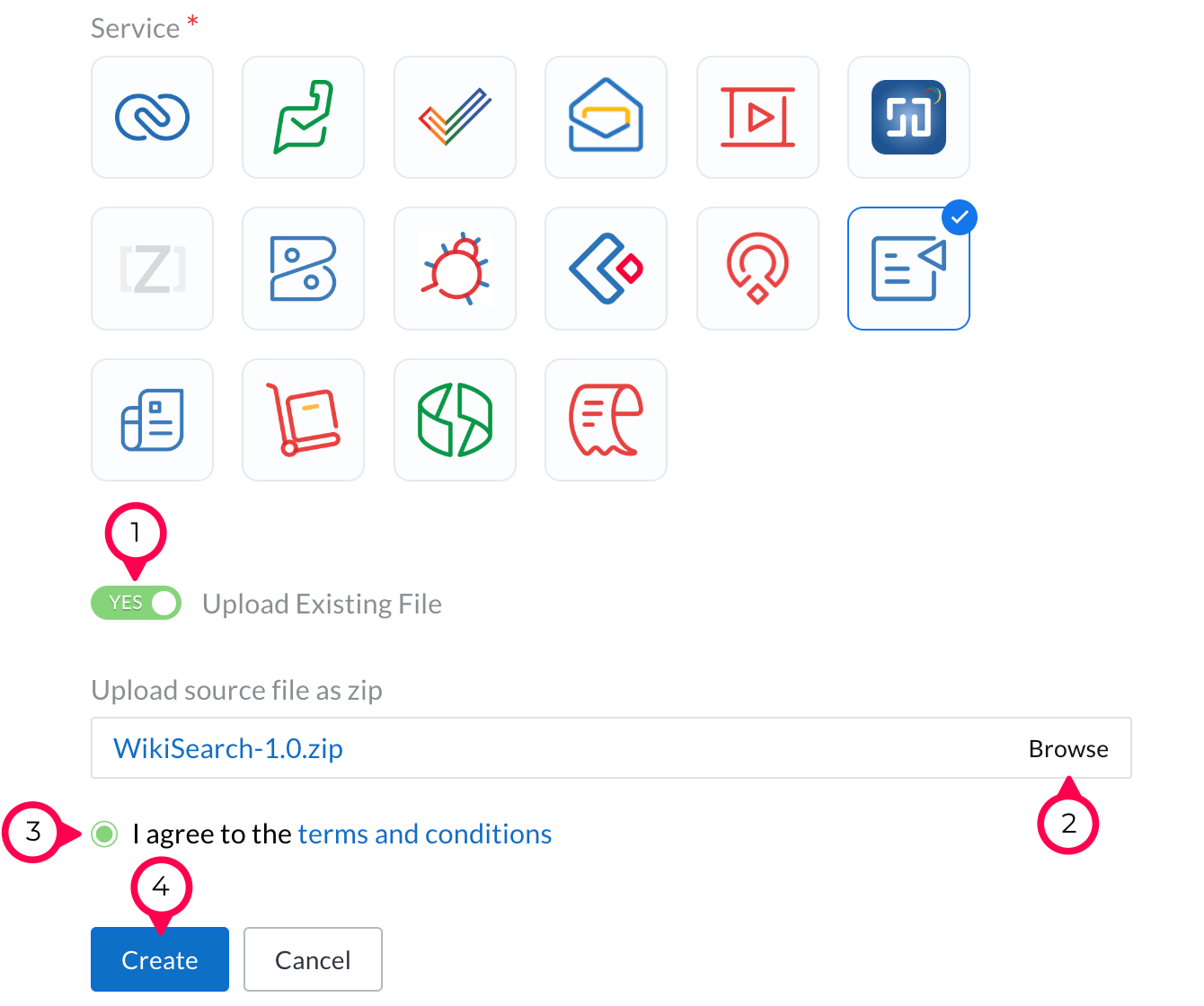Click the selected blue video-message service tile
This screenshot has width=1204, height=1006.
908,269
